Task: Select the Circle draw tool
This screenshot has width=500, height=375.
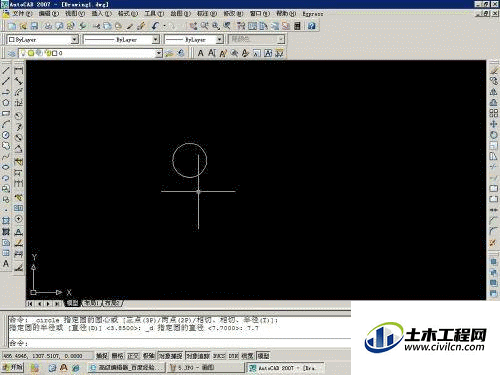Action: [6, 135]
